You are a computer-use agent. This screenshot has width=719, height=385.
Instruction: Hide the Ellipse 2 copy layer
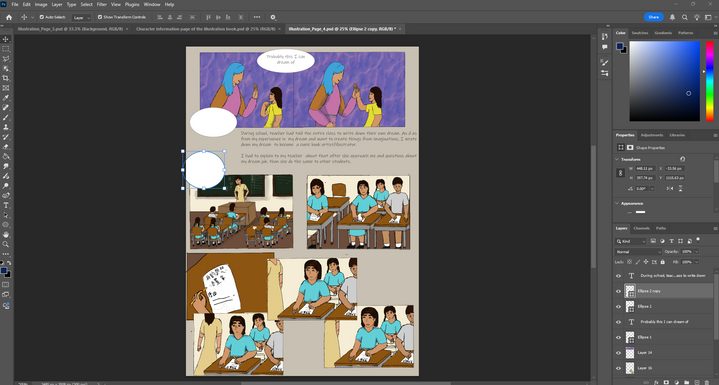(618, 291)
